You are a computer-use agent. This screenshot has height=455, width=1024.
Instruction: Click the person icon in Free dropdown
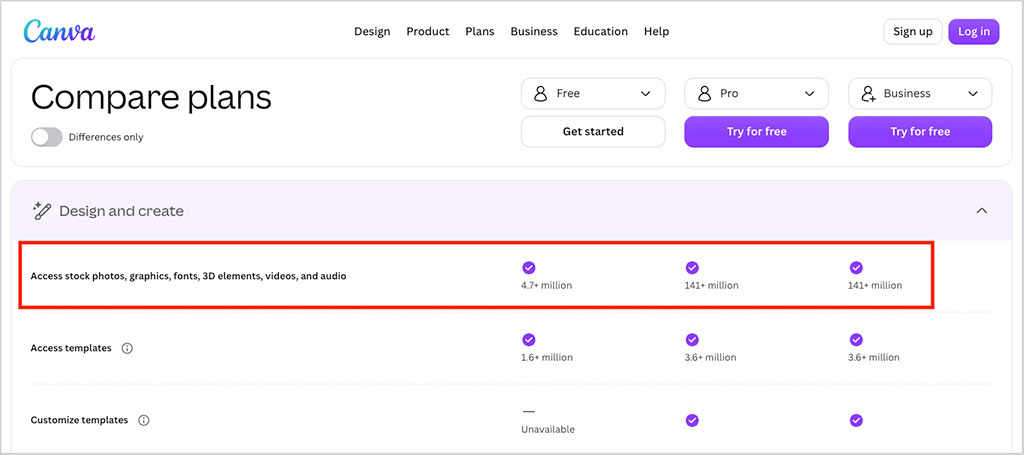tap(541, 93)
